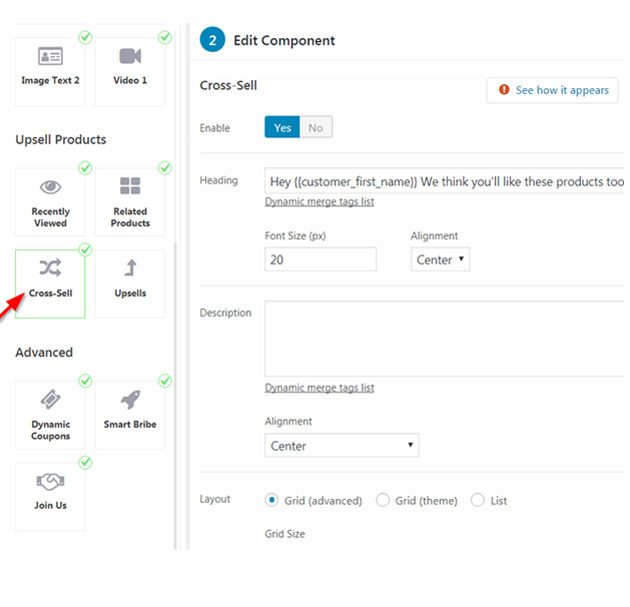Click the Image Text 2 label

50,80
